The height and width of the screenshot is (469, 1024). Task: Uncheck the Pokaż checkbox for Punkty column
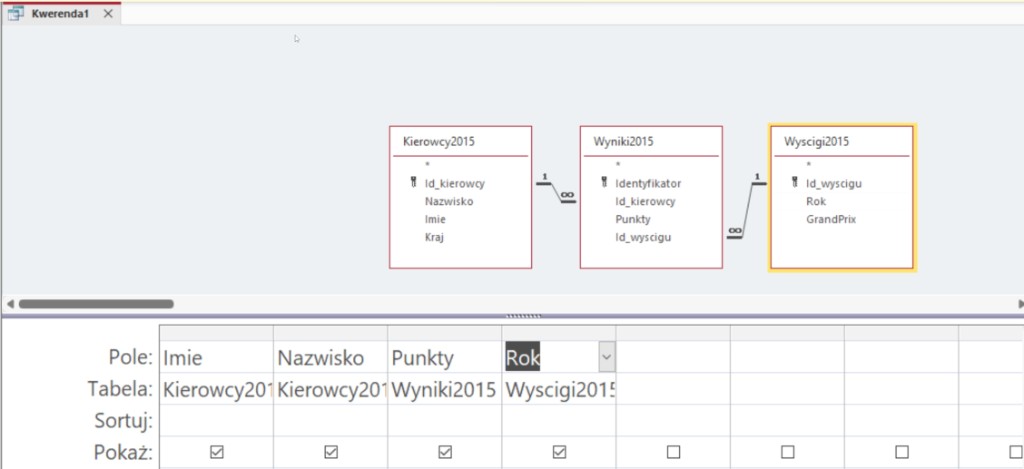coord(445,452)
